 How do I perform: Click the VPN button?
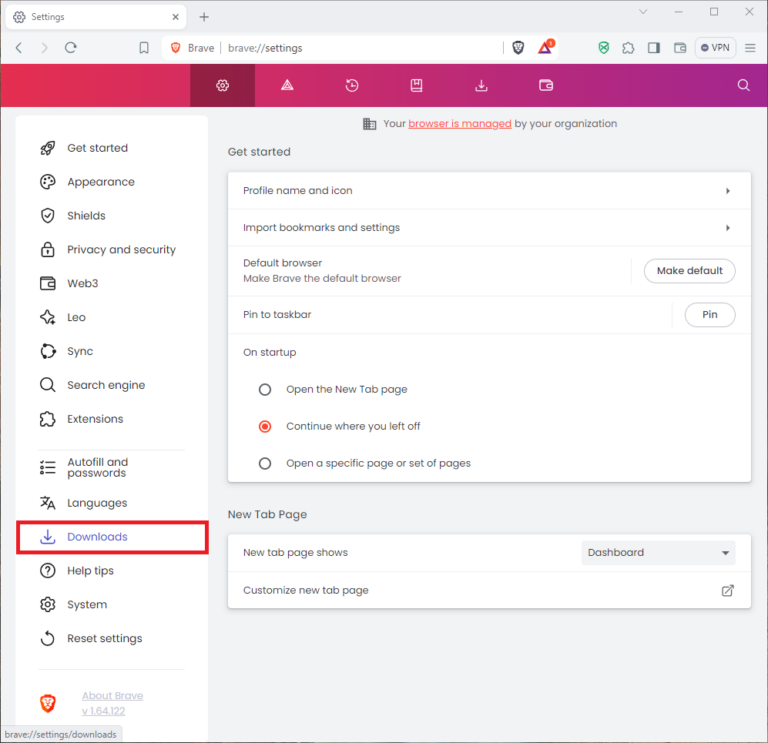coord(715,48)
